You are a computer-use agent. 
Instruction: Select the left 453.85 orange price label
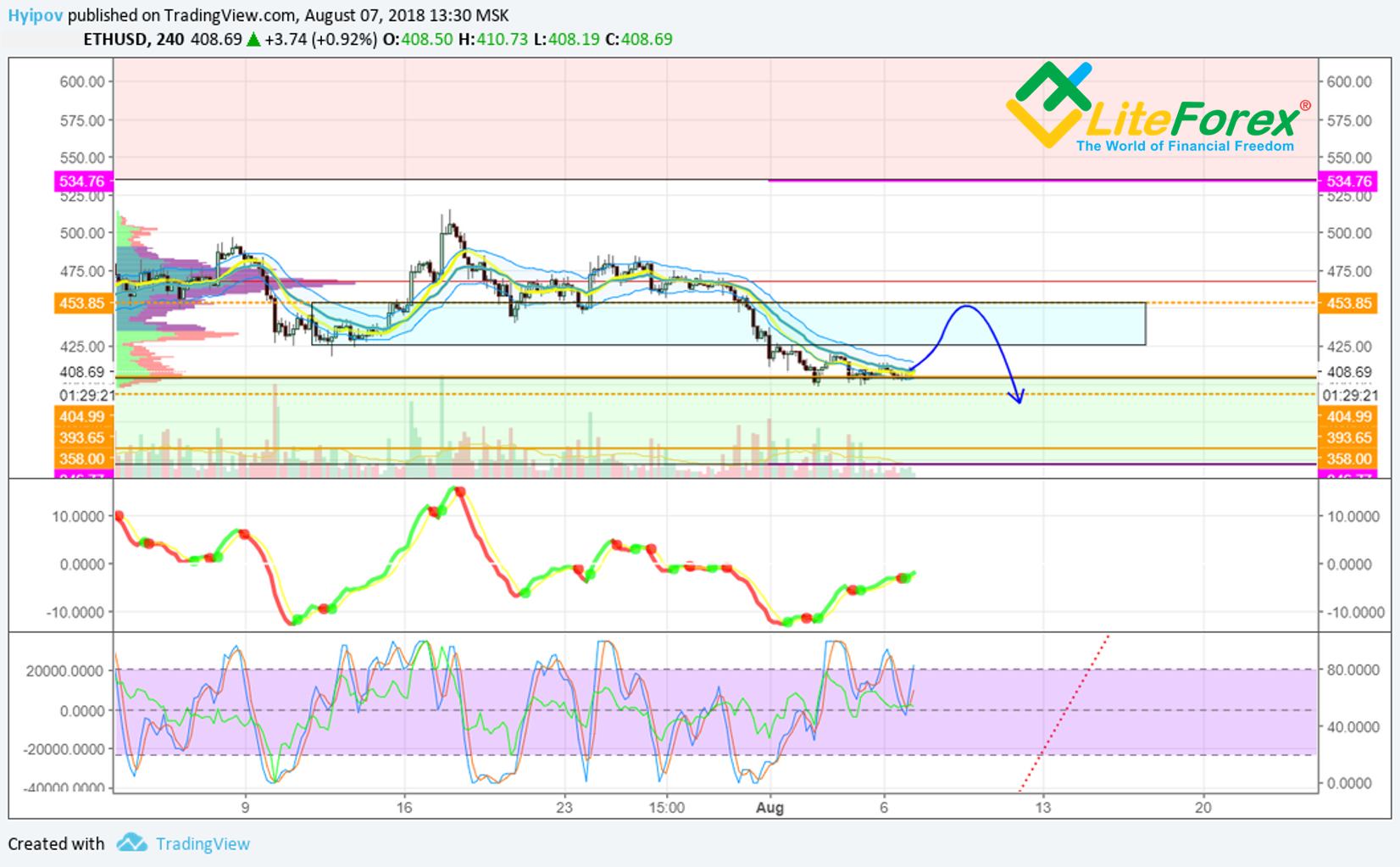[x=82, y=303]
